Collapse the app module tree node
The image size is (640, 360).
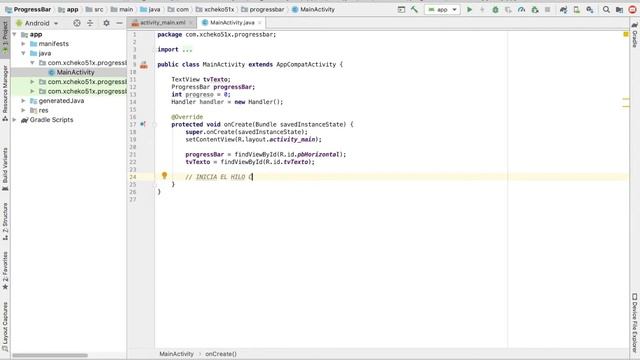[15, 34]
